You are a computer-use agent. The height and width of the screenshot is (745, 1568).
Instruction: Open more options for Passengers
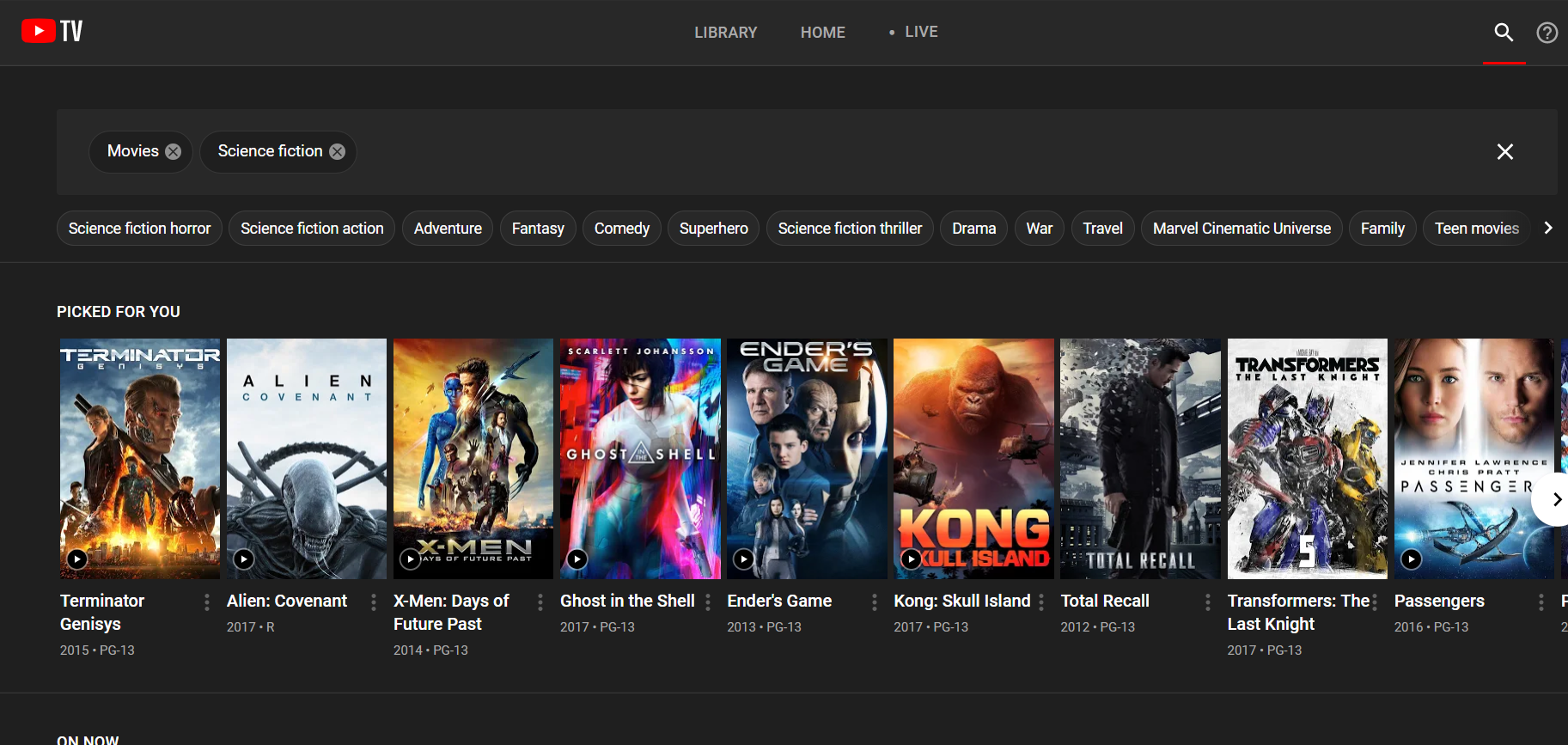[1541, 601]
